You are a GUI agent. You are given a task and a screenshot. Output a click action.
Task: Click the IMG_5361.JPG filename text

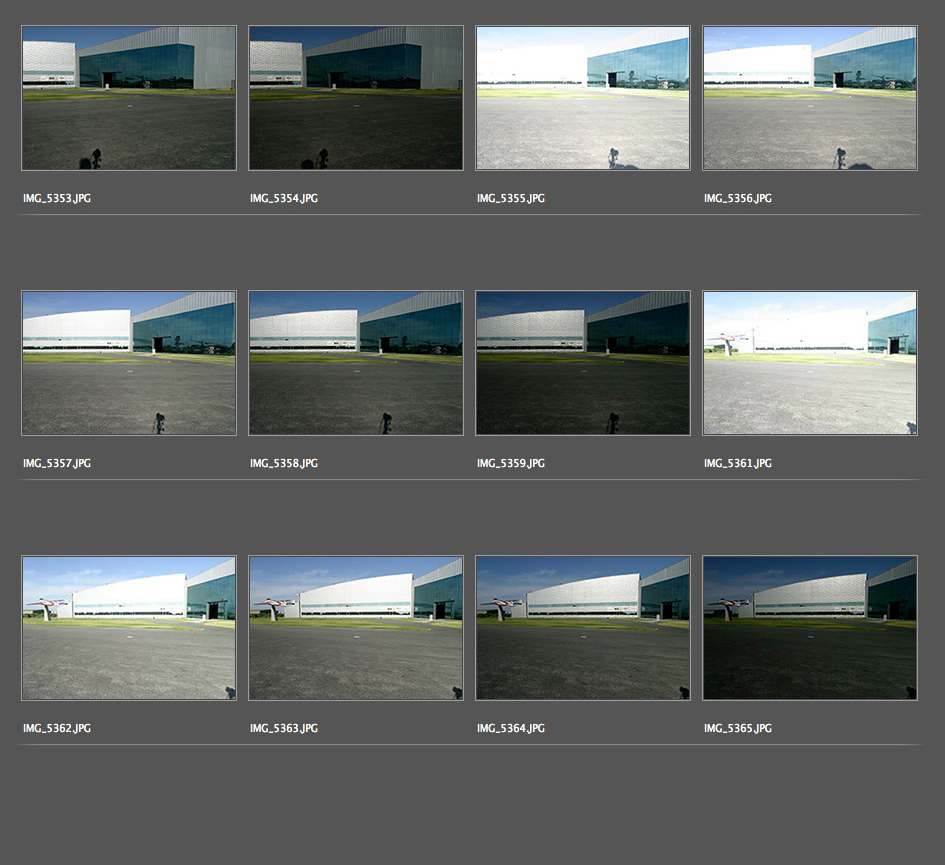pos(738,464)
